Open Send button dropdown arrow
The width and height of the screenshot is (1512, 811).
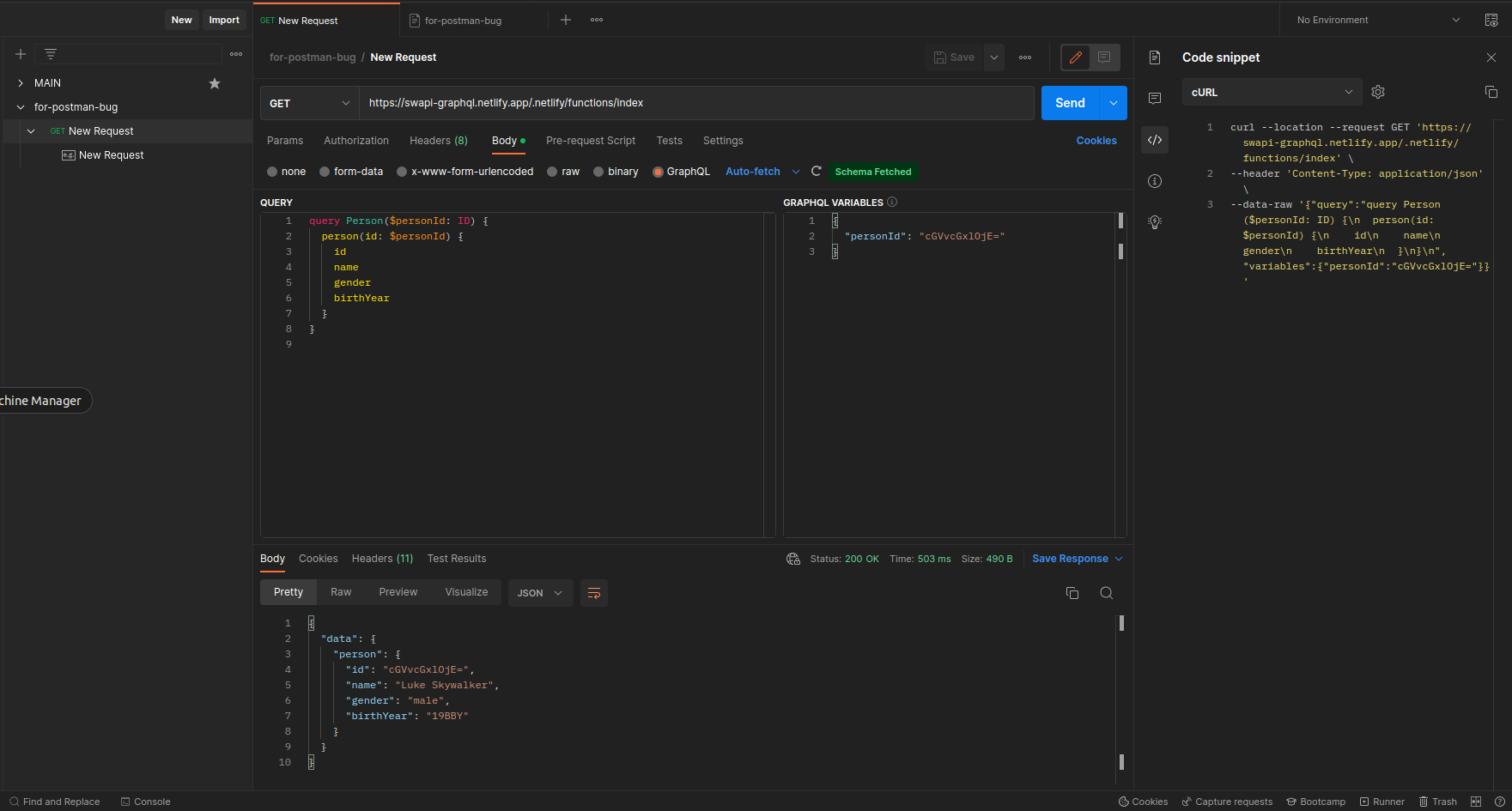1114,103
